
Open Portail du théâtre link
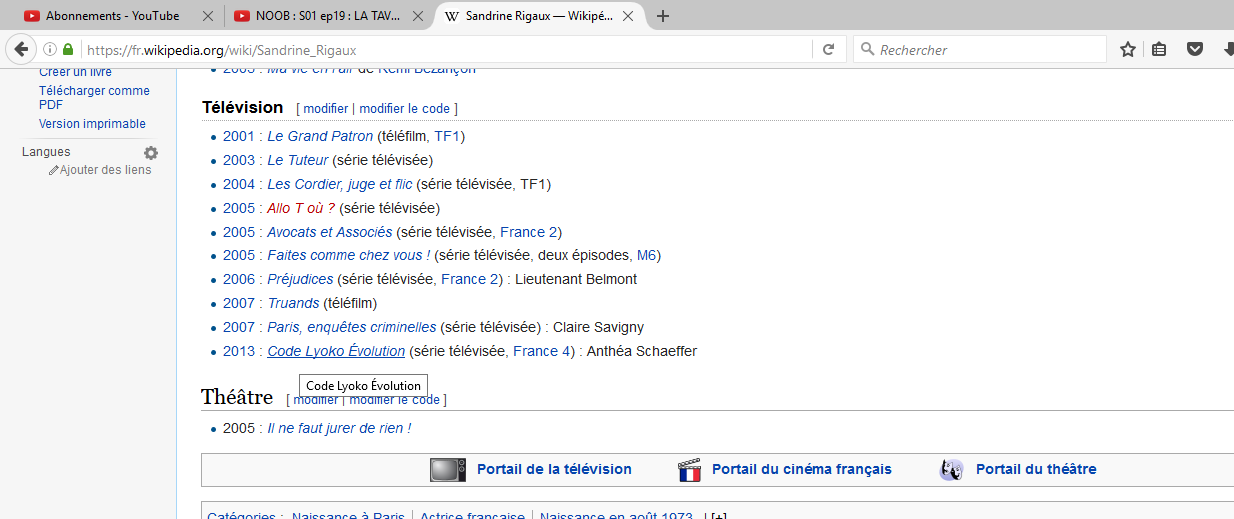click(1036, 469)
